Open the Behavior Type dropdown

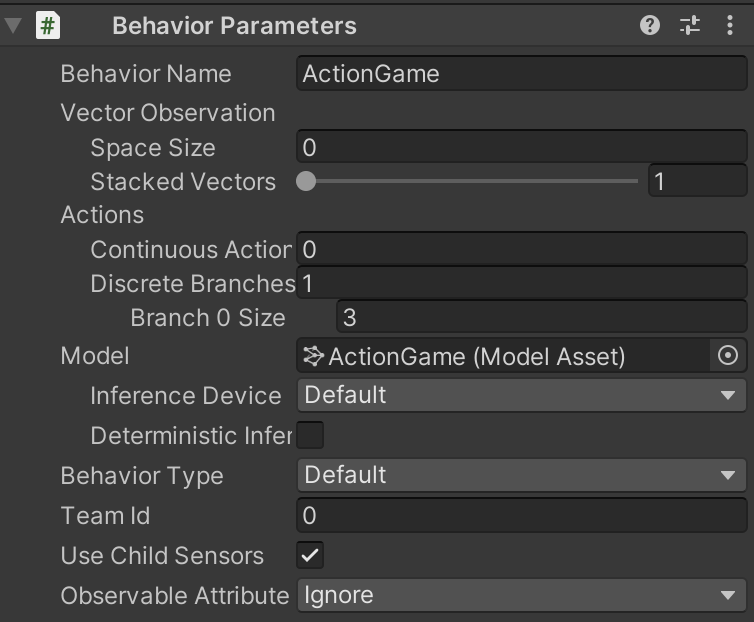tap(522, 475)
